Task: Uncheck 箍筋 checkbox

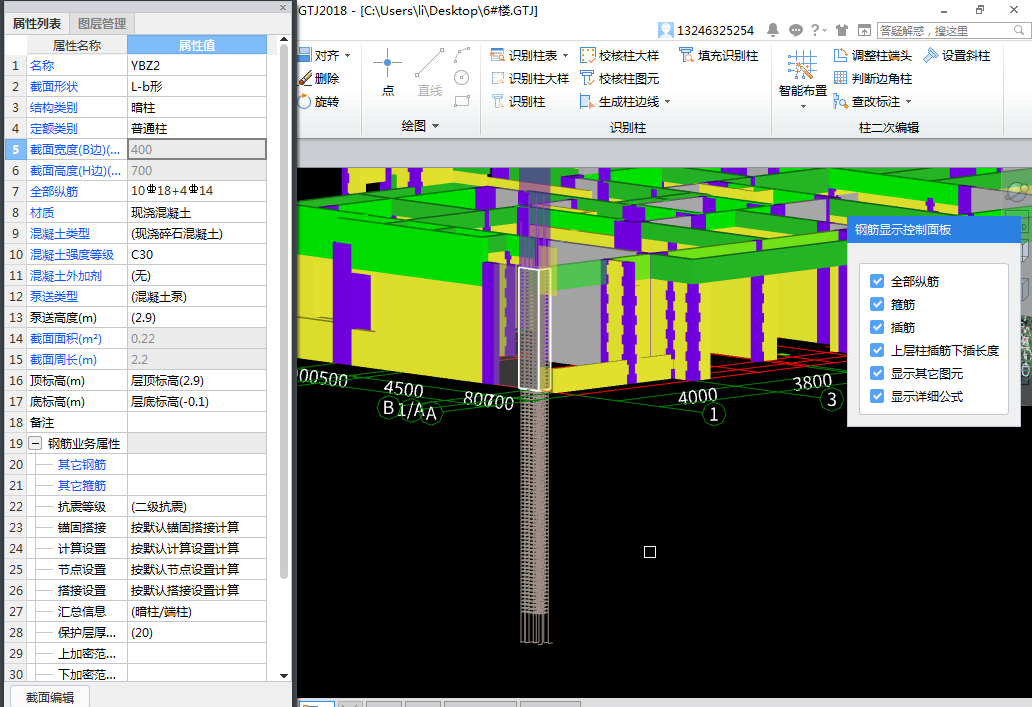Action: [x=877, y=304]
